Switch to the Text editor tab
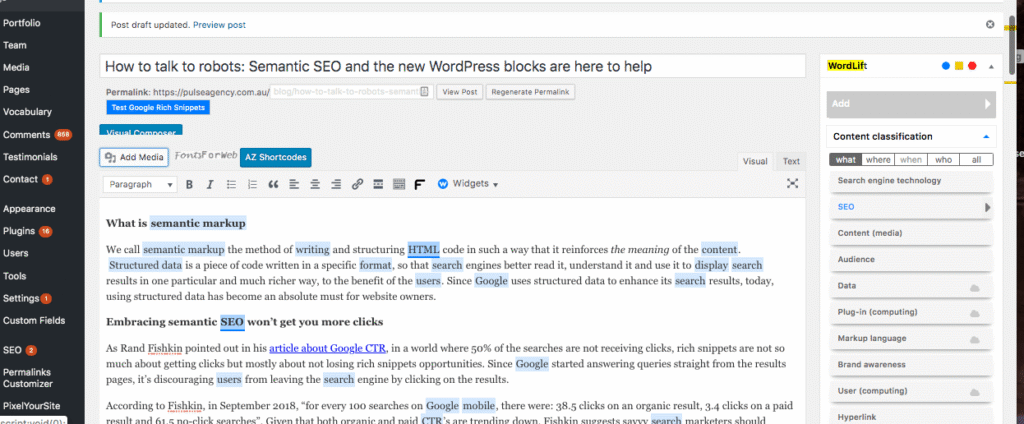 (x=790, y=161)
